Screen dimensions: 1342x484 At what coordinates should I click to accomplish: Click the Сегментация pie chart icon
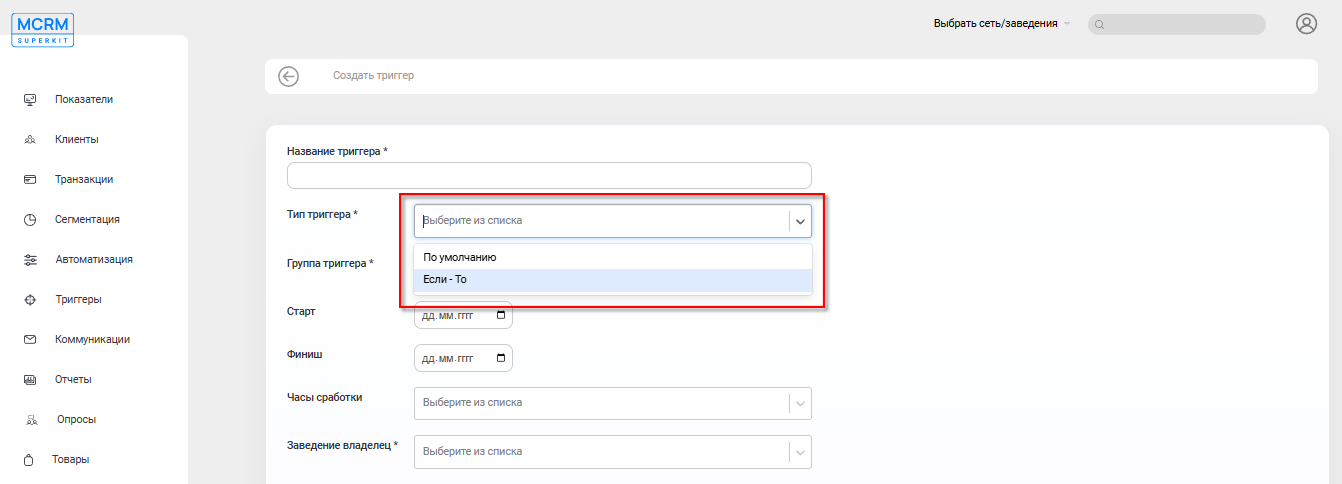tap(30, 219)
